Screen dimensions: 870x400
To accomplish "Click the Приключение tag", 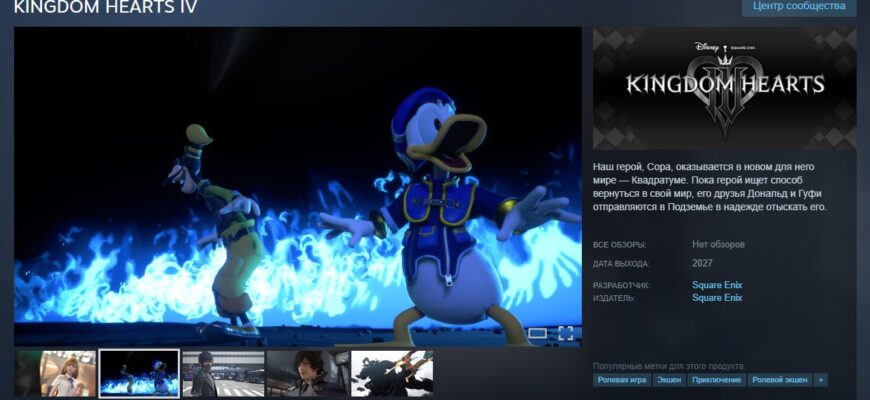I will 716,380.
